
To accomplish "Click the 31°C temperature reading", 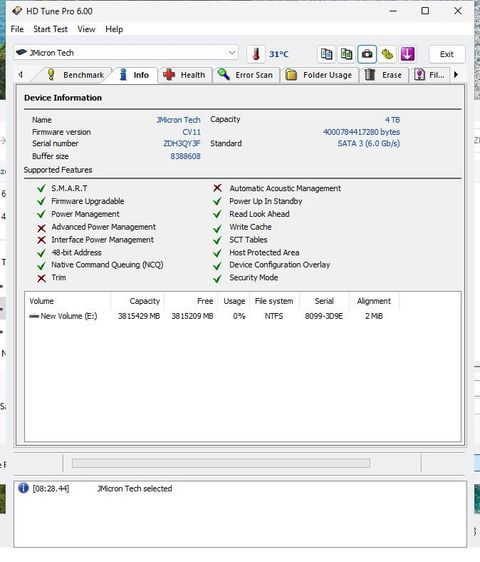I will 279,54.
